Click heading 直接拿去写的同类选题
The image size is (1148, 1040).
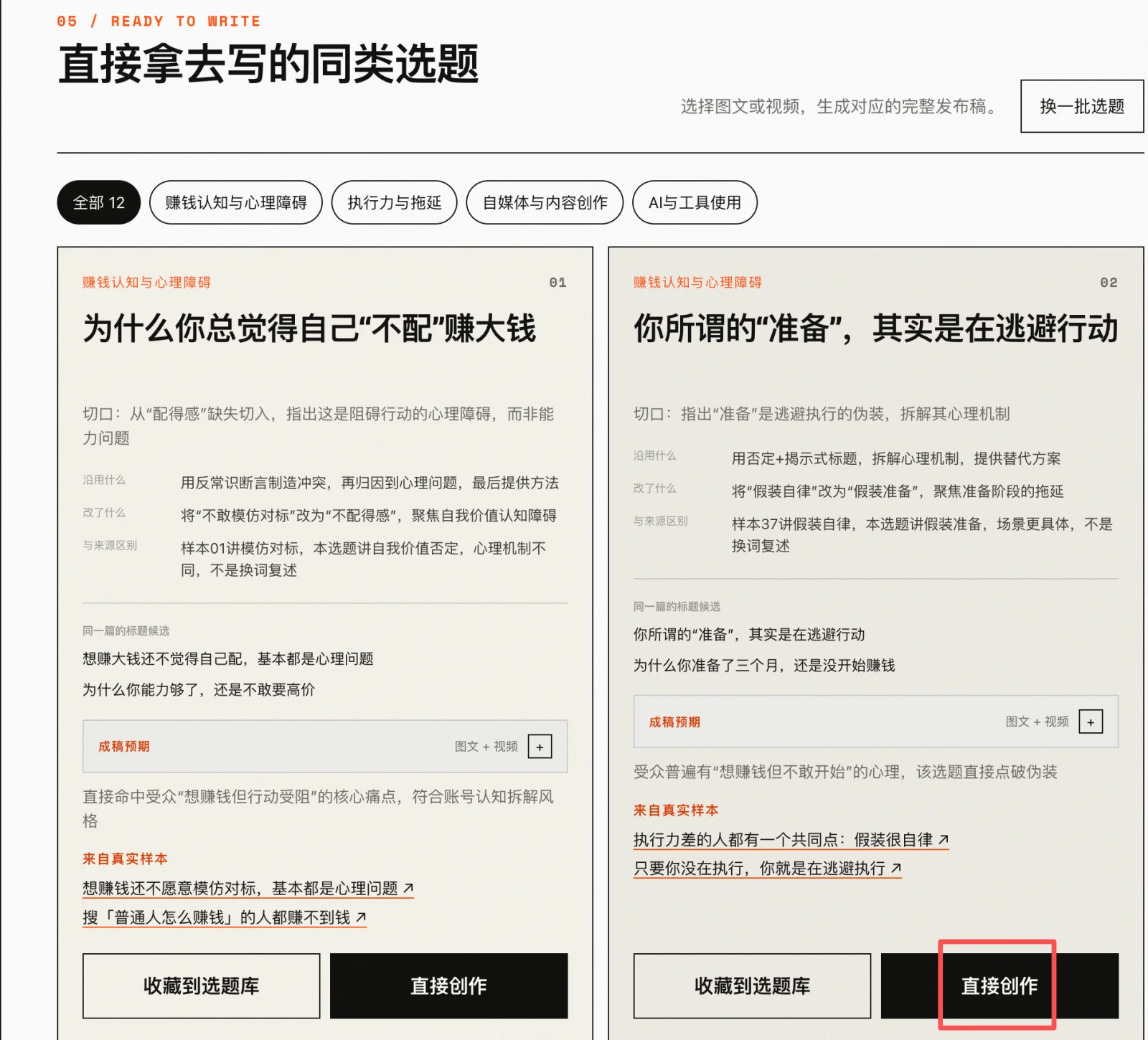[x=268, y=63]
